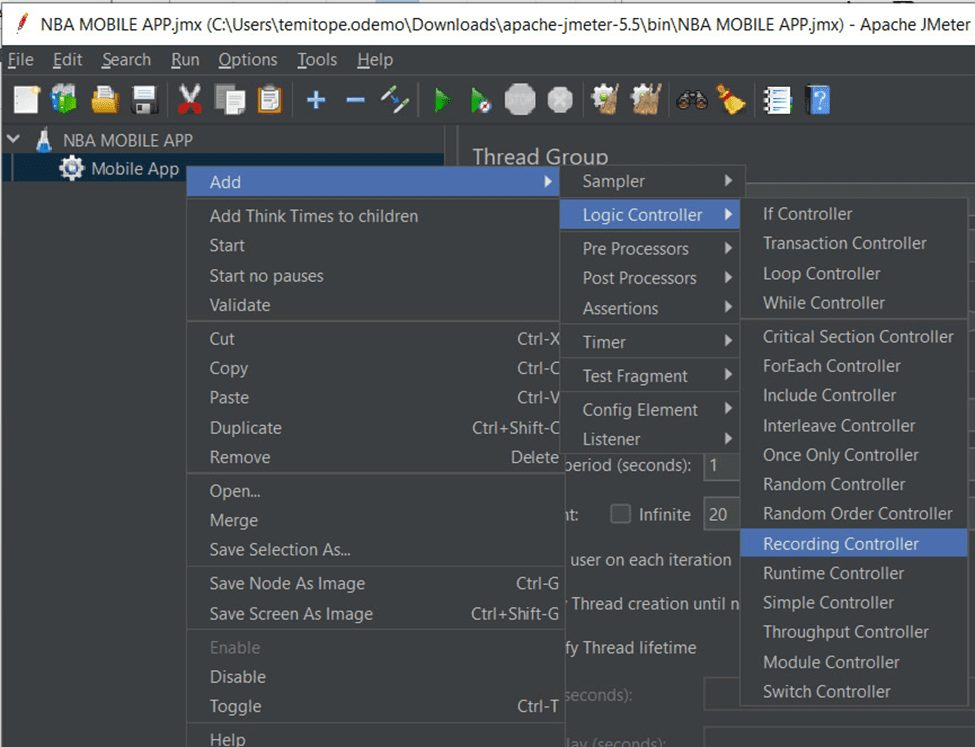Image resolution: width=975 pixels, height=747 pixels.
Task: Open the Help menu in menu bar
Action: pyautogui.click(x=375, y=60)
